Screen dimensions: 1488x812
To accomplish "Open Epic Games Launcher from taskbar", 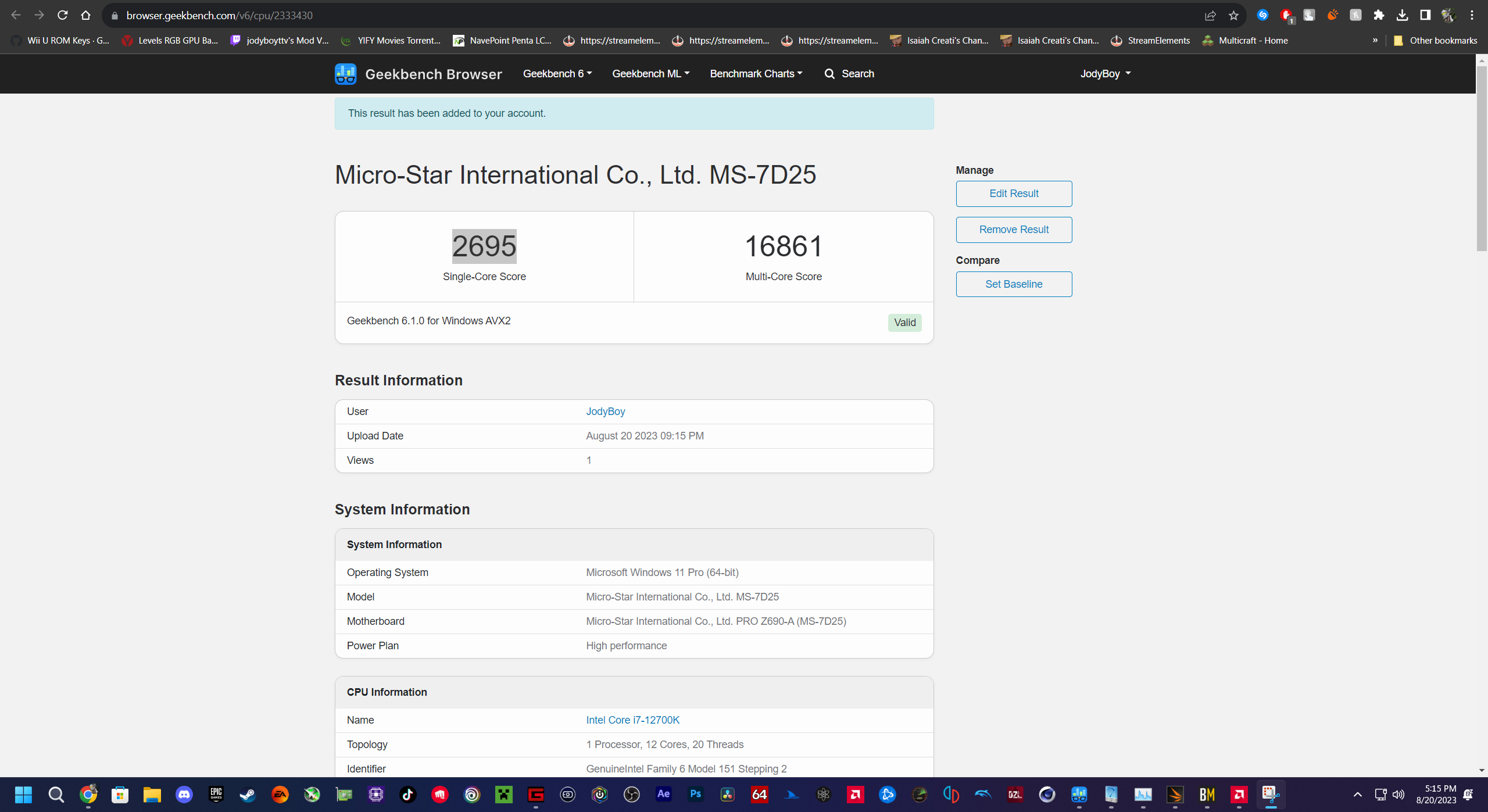I will 216,794.
